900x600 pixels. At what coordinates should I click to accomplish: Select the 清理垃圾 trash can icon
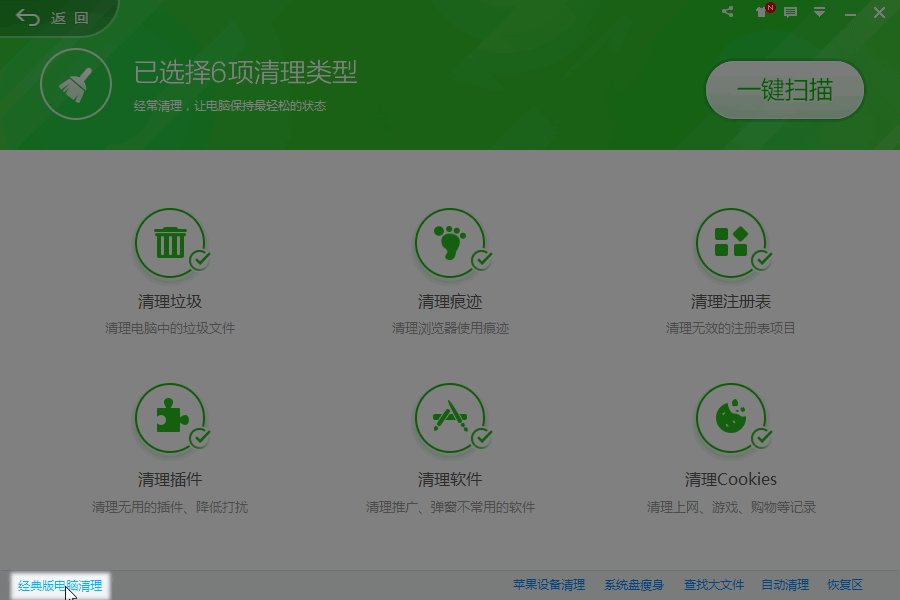170,241
